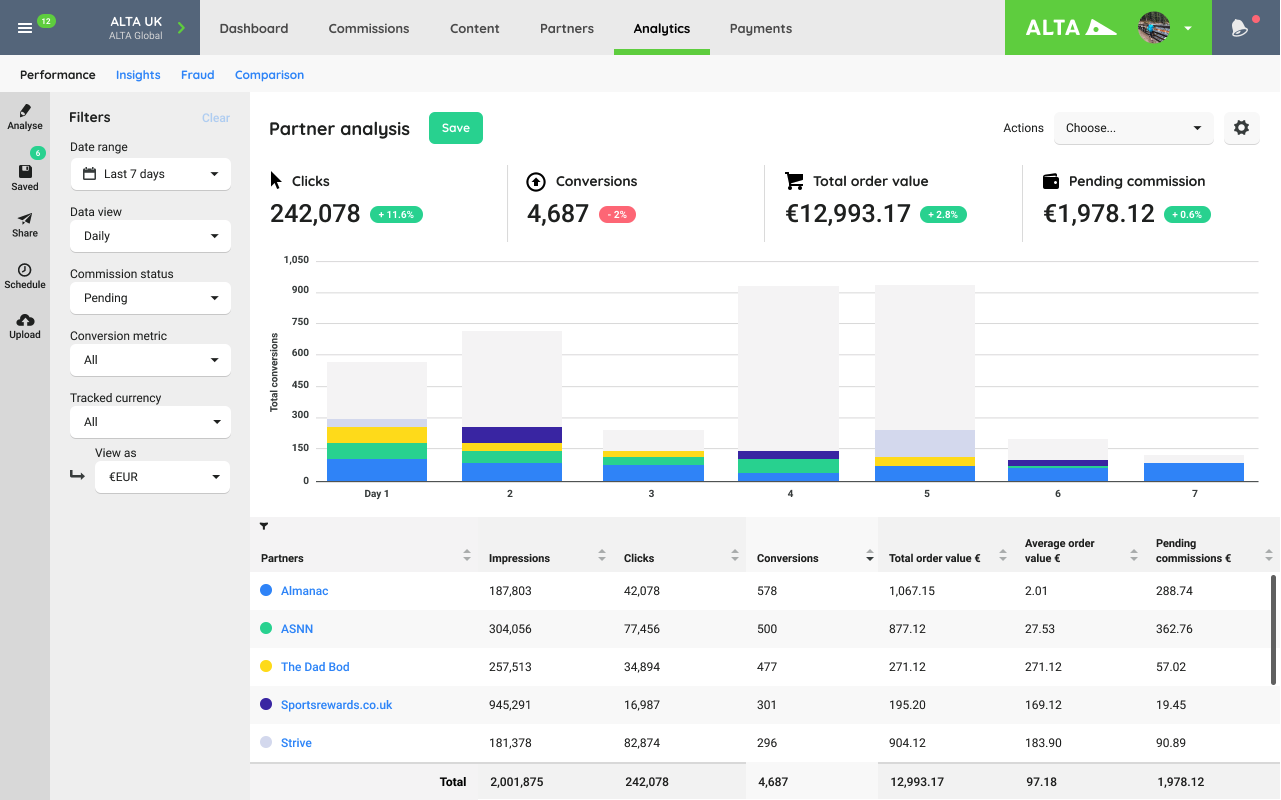1281x800 pixels.
Task: Open the Actions Choose... dropdown
Action: point(1133,128)
